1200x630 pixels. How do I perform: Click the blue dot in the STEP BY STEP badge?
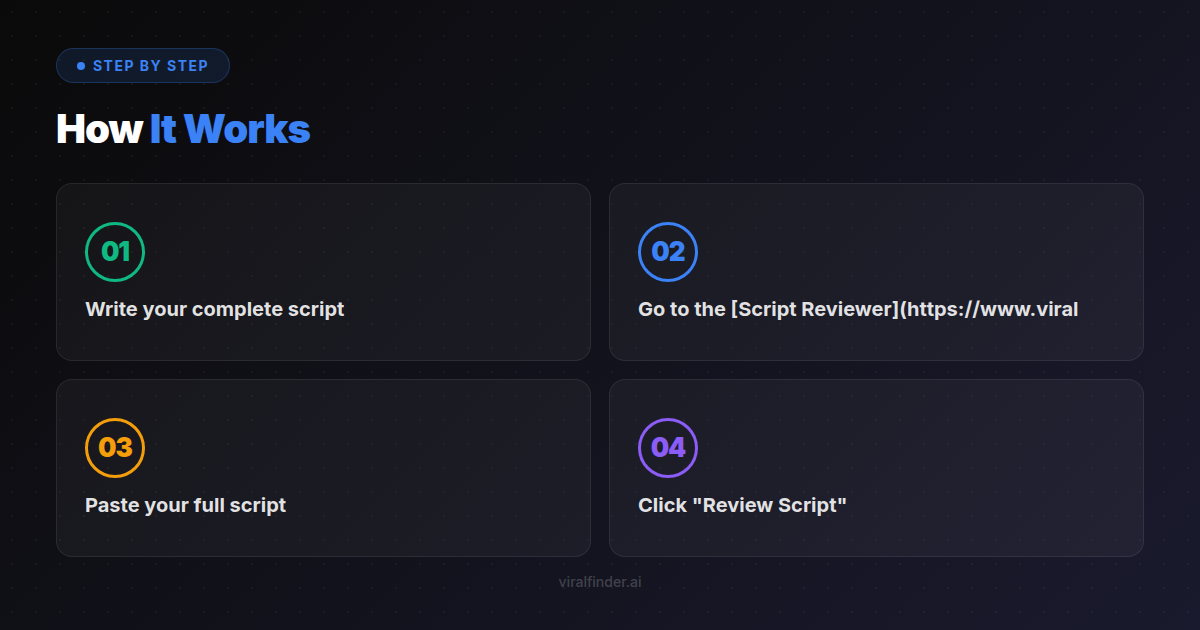[x=81, y=65]
